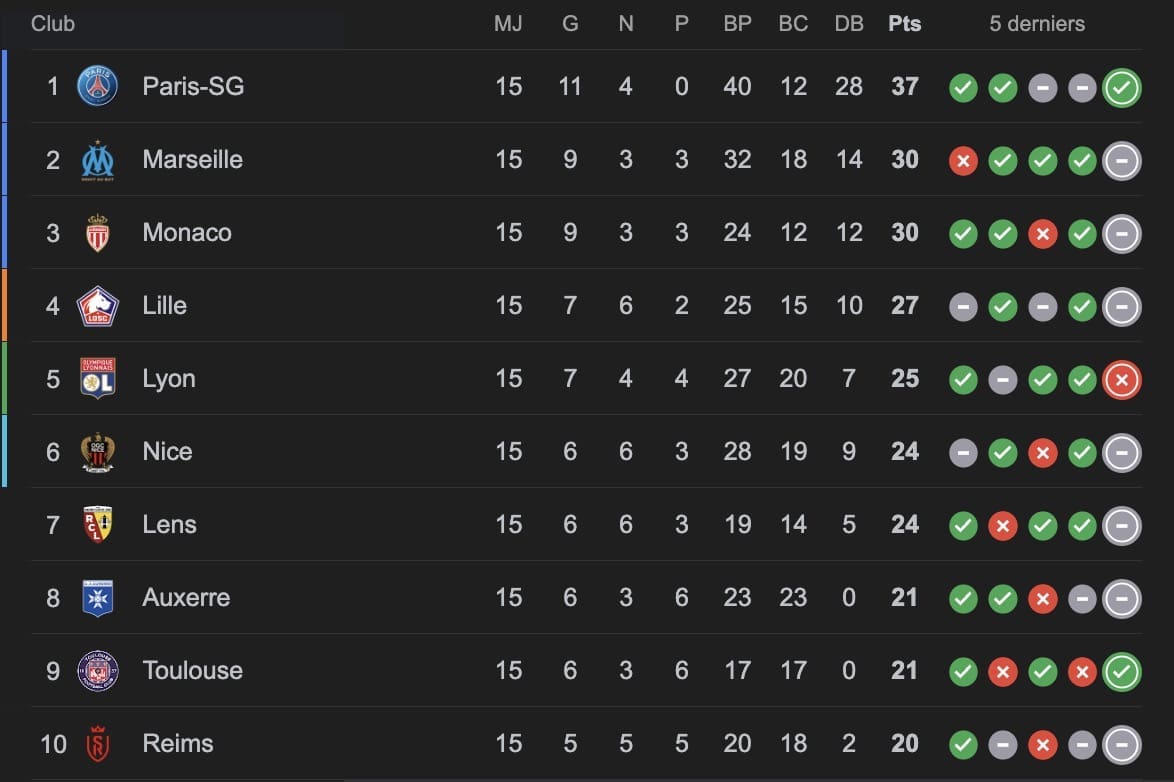Open Paris-SG's latest win result icon
Viewport: 1174px width, 782px height.
click(1122, 88)
